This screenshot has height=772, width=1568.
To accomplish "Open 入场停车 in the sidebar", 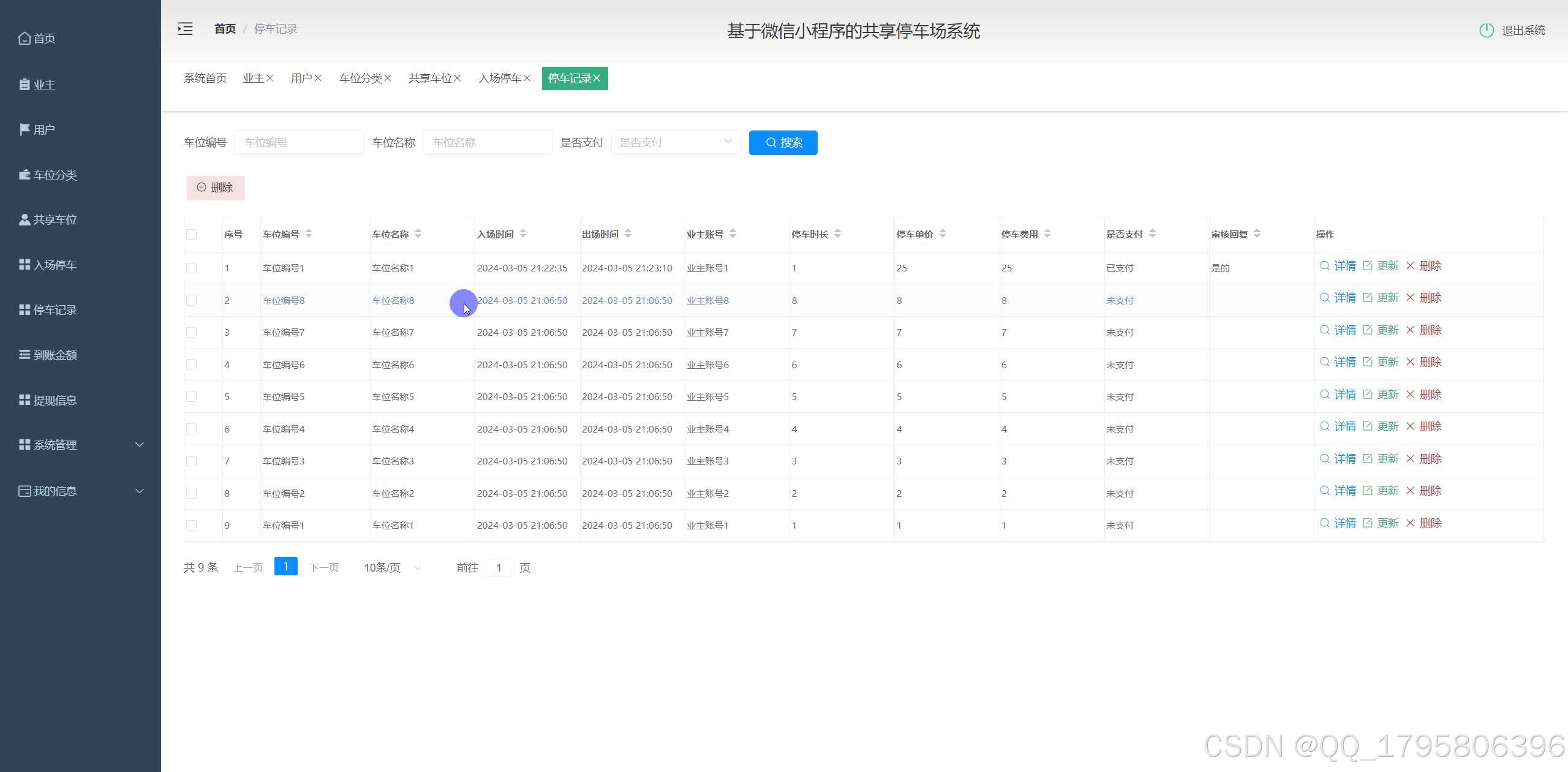I will click(x=48, y=265).
